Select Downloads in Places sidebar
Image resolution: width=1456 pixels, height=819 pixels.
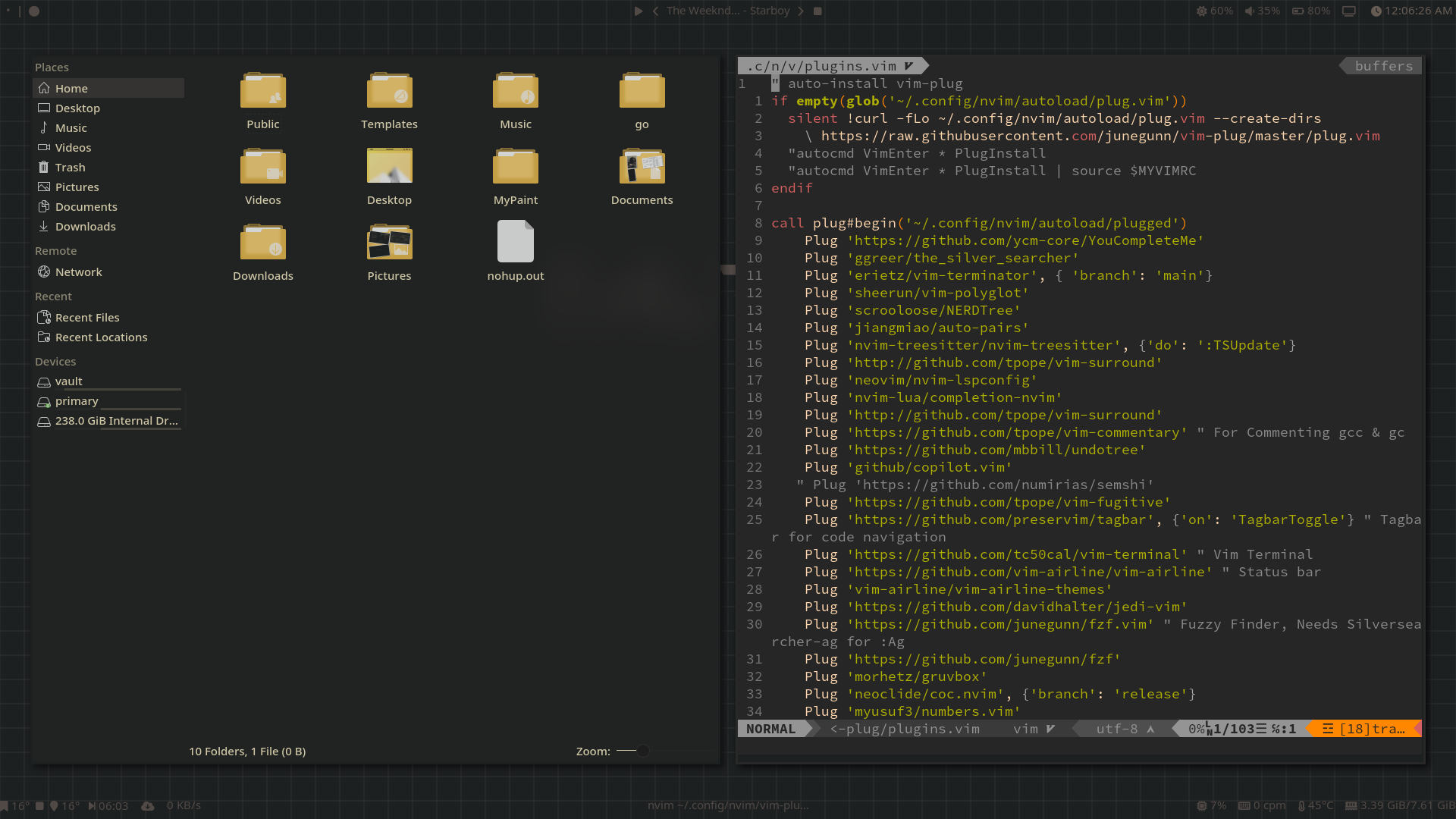[x=85, y=227]
